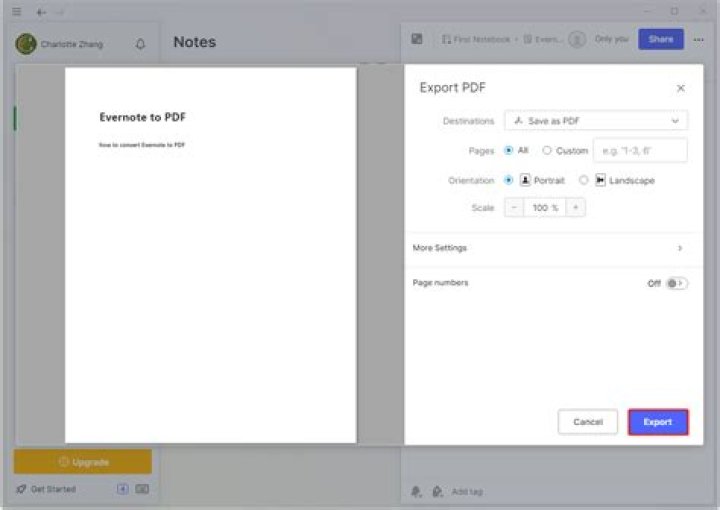Click the keyboard icon in the sidebar footer

pyautogui.click(x=142, y=489)
